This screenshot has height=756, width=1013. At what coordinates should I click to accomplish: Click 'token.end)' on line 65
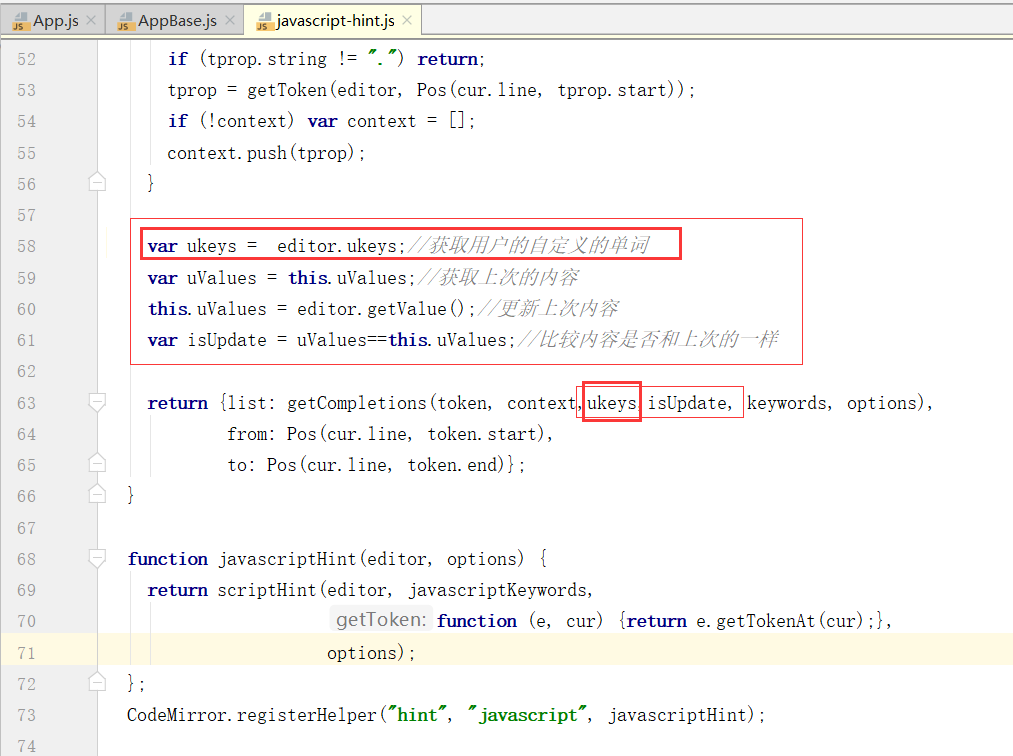click(x=455, y=465)
